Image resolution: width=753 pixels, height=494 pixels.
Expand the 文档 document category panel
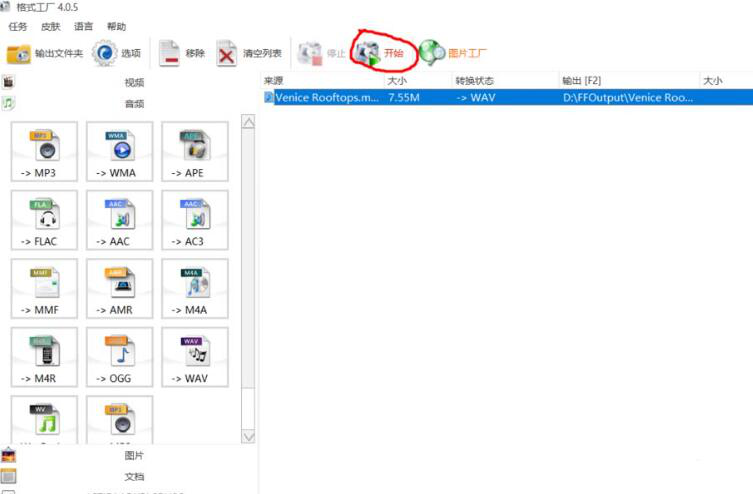click(x=134, y=477)
